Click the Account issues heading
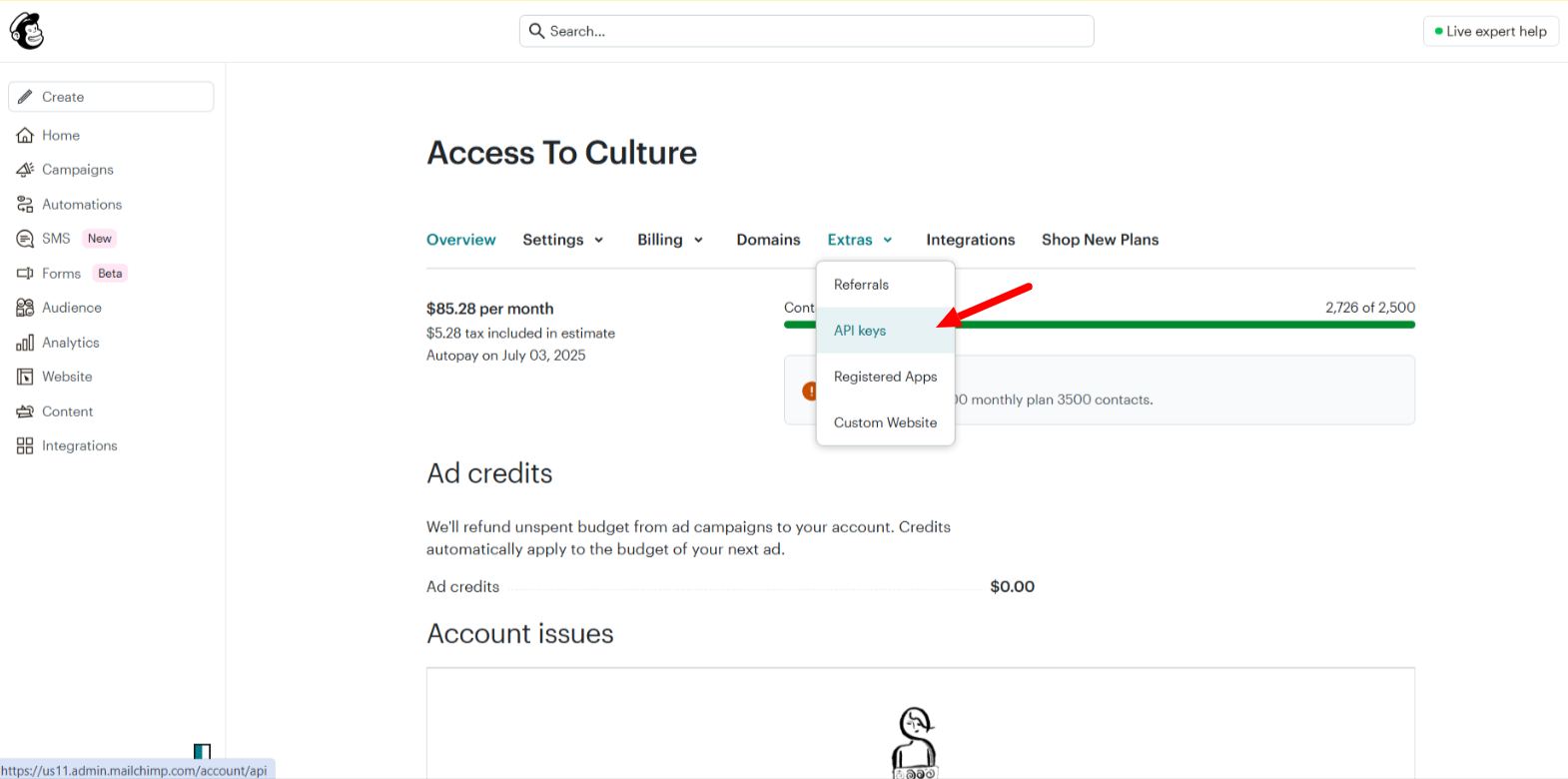 (x=520, y=634)
